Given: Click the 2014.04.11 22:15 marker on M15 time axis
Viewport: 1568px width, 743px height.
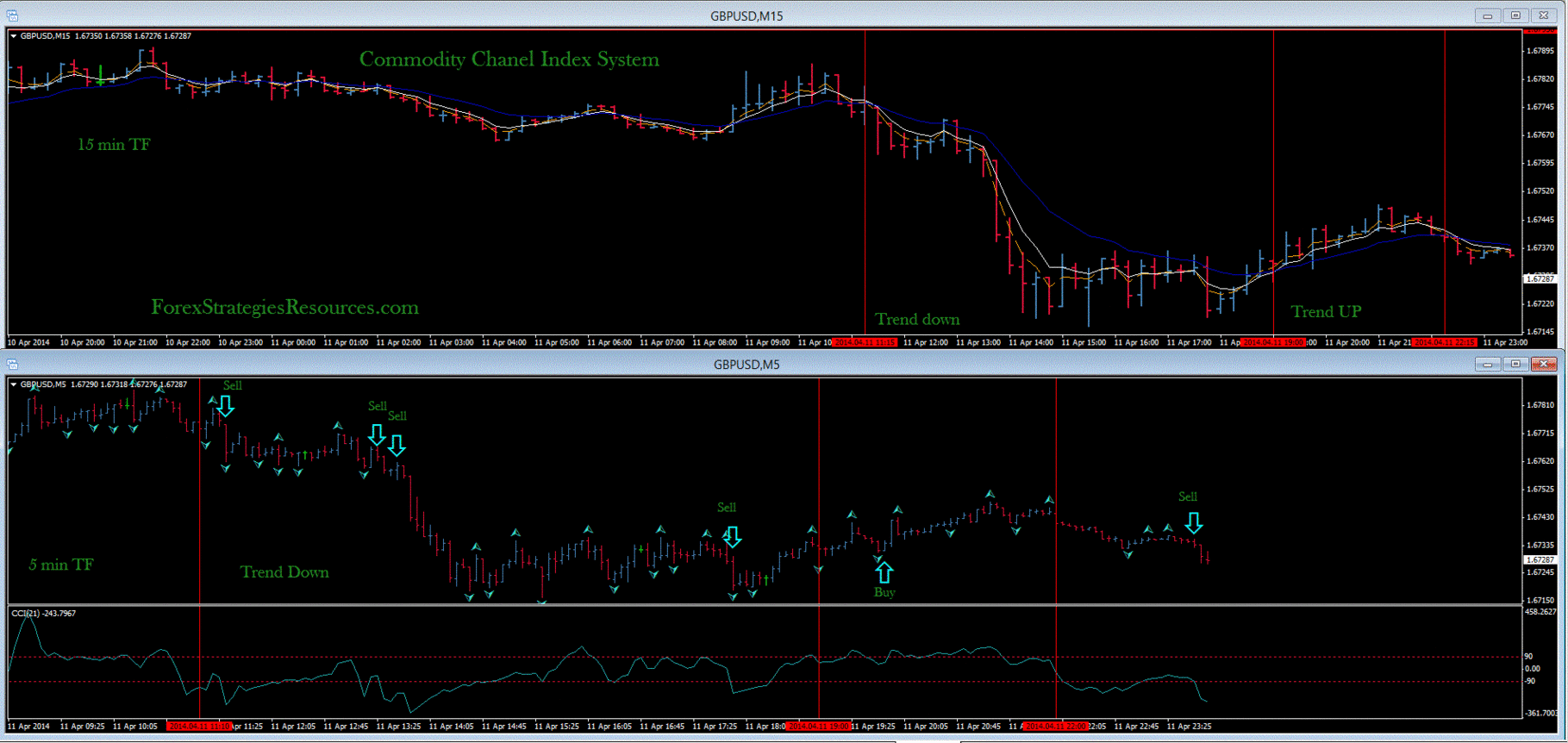Looking at the screenshot, I should point(1446,342).
